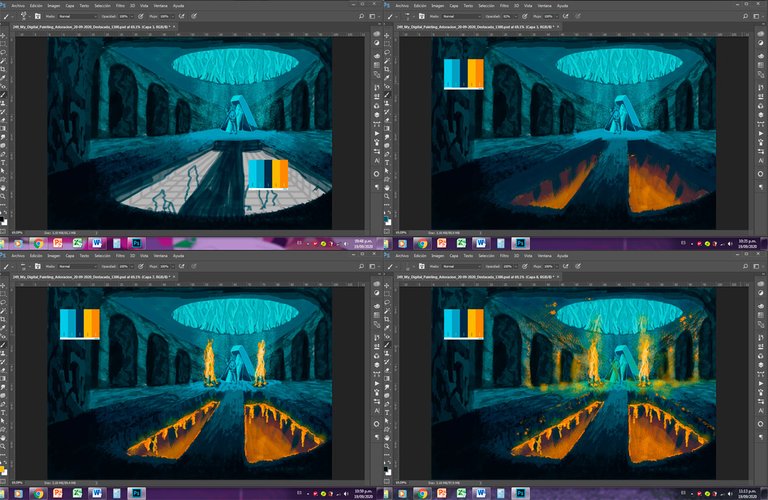The width and height of the screenshot is (768, 500).
Task: Select the Spot Healing tool in bottom-left window
Action: pos(5,336)
